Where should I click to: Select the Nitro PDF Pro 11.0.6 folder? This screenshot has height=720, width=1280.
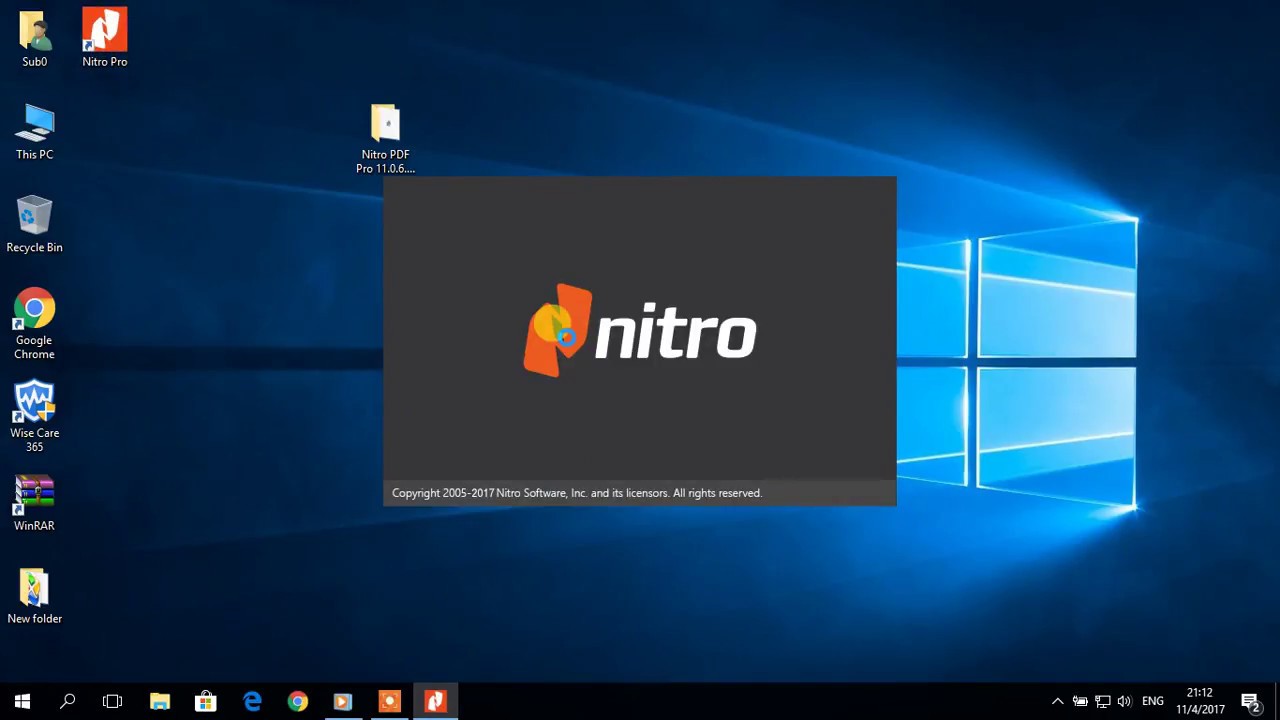click(385, 139)
